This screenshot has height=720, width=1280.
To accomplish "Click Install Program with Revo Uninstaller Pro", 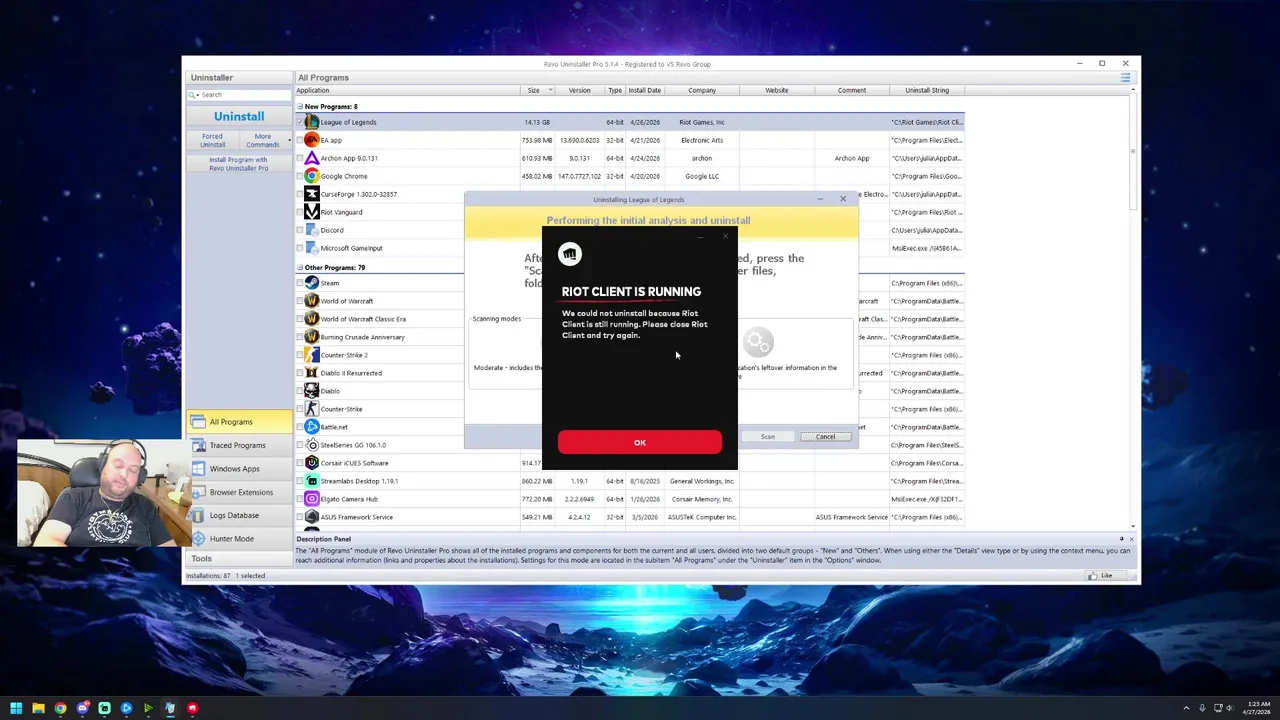I will coord(238,163).
